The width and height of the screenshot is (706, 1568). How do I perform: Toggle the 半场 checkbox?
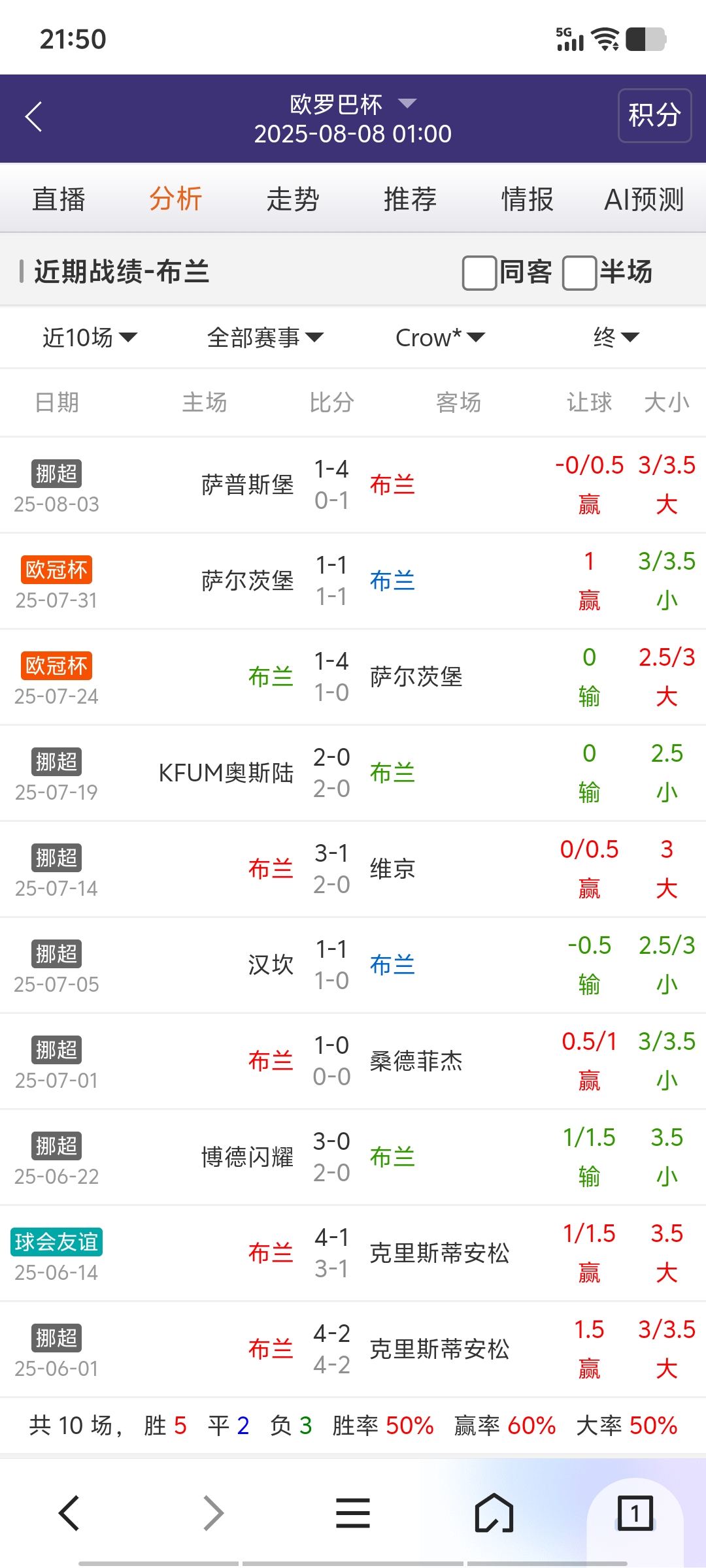click(580, 272)
